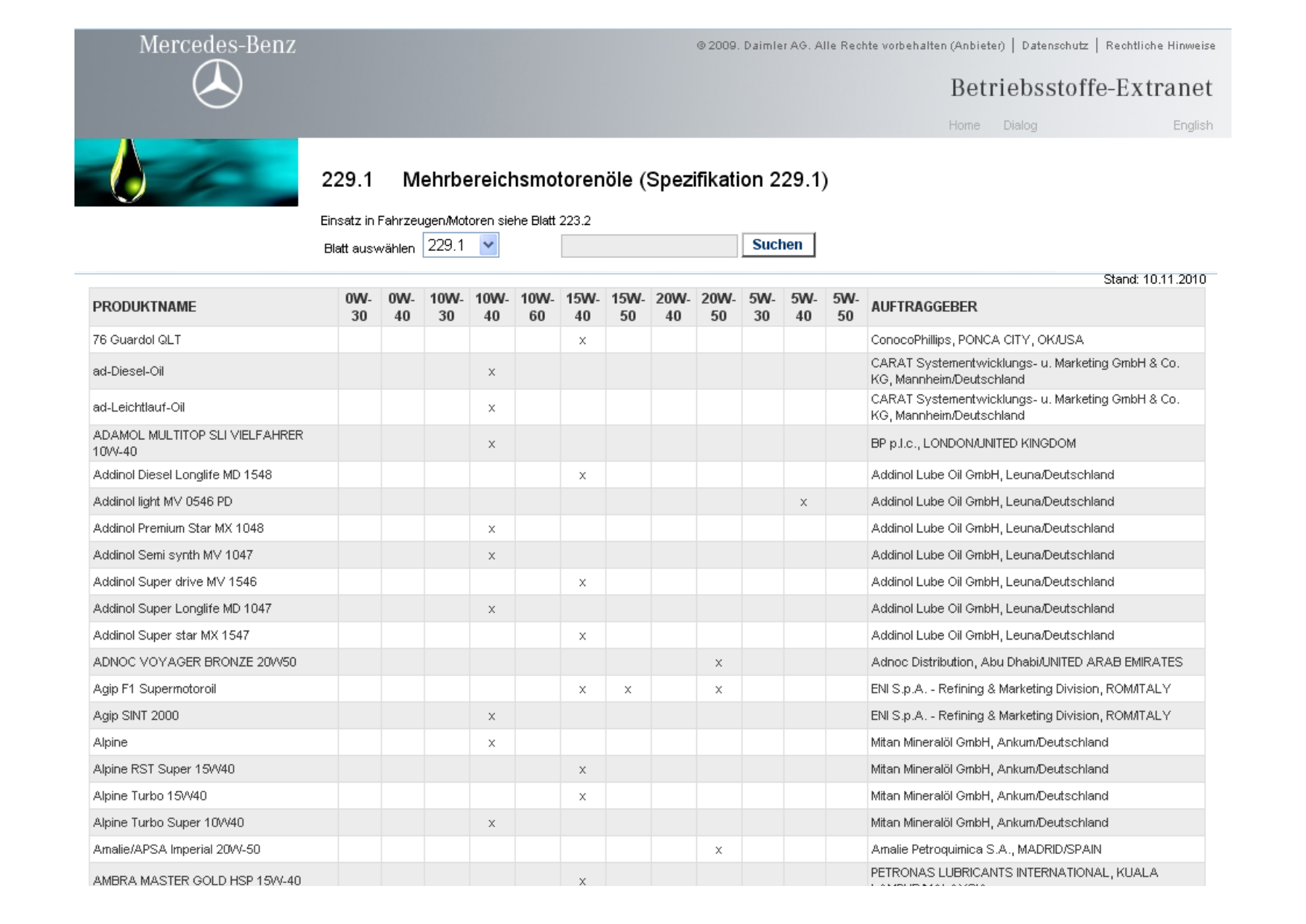The height and width of the screenshot is (924, 1306).
Task: Select product ad-Diesel-Oil
Action: [x=128, y=371]
